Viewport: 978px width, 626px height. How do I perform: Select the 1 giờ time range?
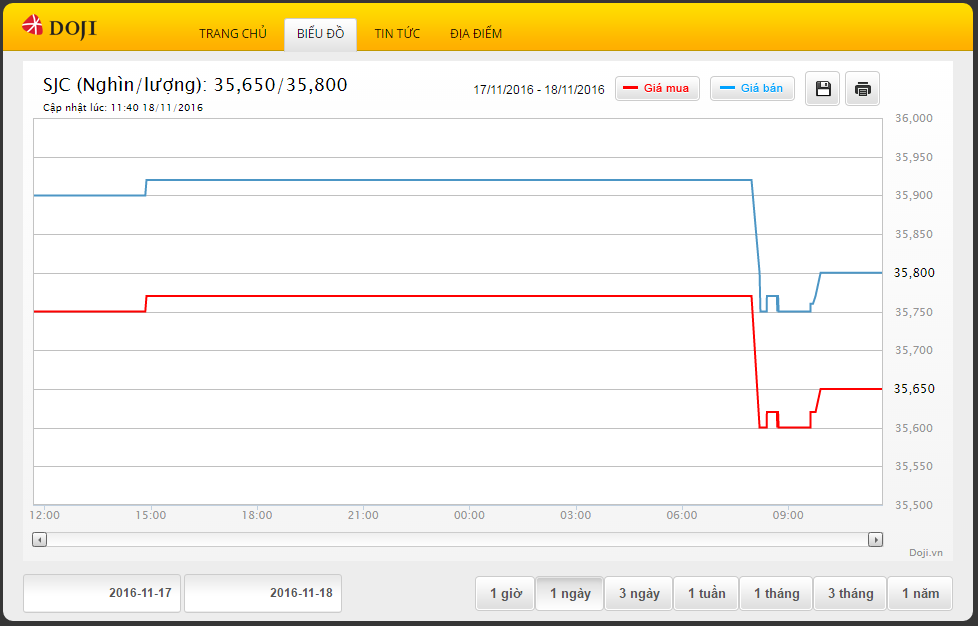tap(505, 593)
